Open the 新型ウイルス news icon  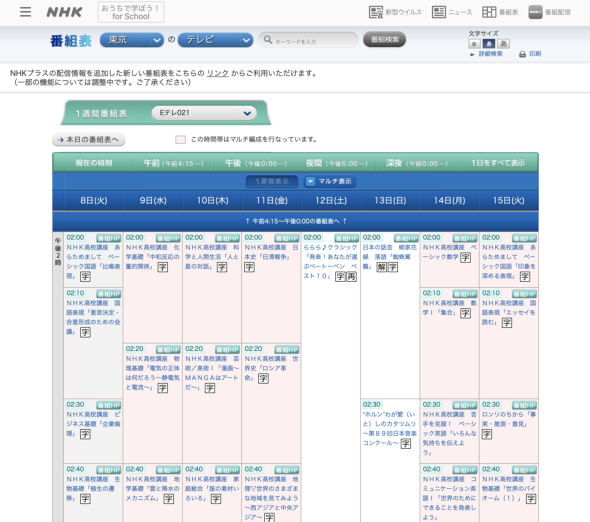(376, 12)
